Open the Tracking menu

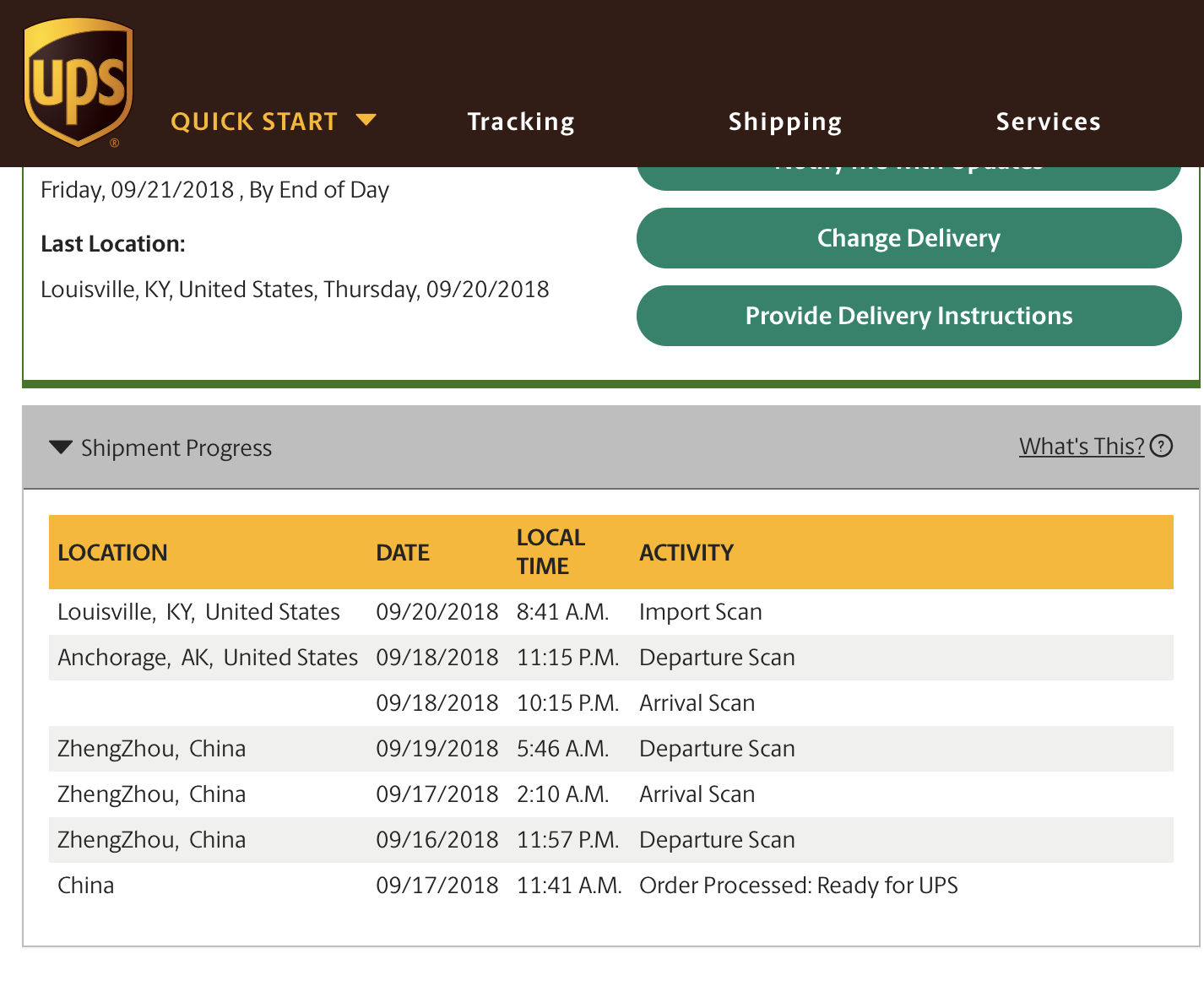coord(521,122)
